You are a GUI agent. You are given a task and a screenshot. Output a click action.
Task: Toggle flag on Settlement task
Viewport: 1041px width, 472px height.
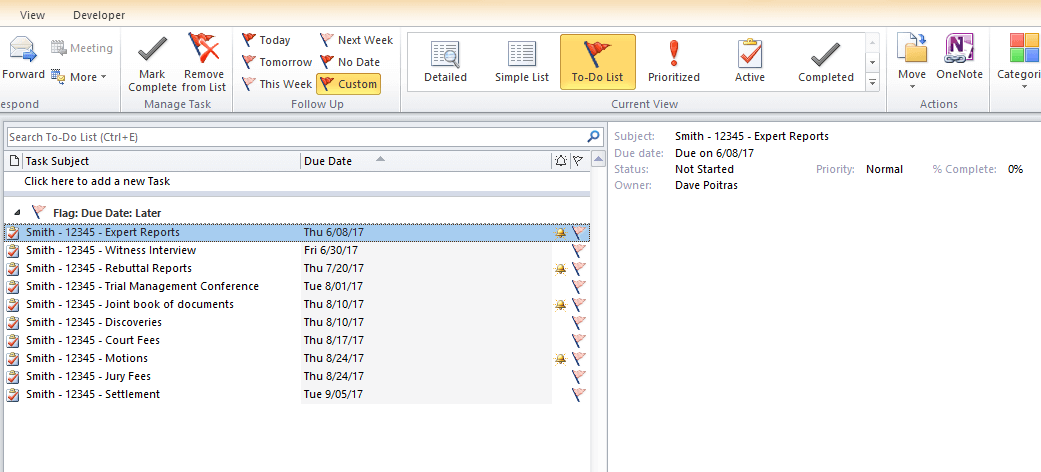pyautogui.click(x=579, y=394)
